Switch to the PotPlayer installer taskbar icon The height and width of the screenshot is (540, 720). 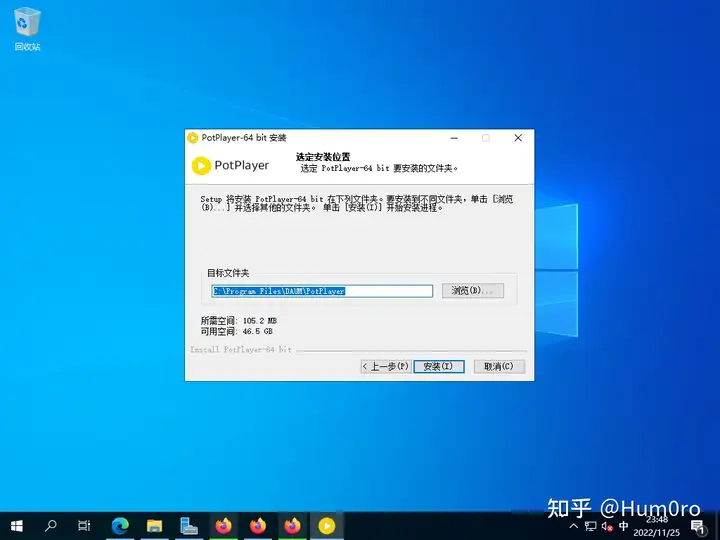tap(326, 526)
